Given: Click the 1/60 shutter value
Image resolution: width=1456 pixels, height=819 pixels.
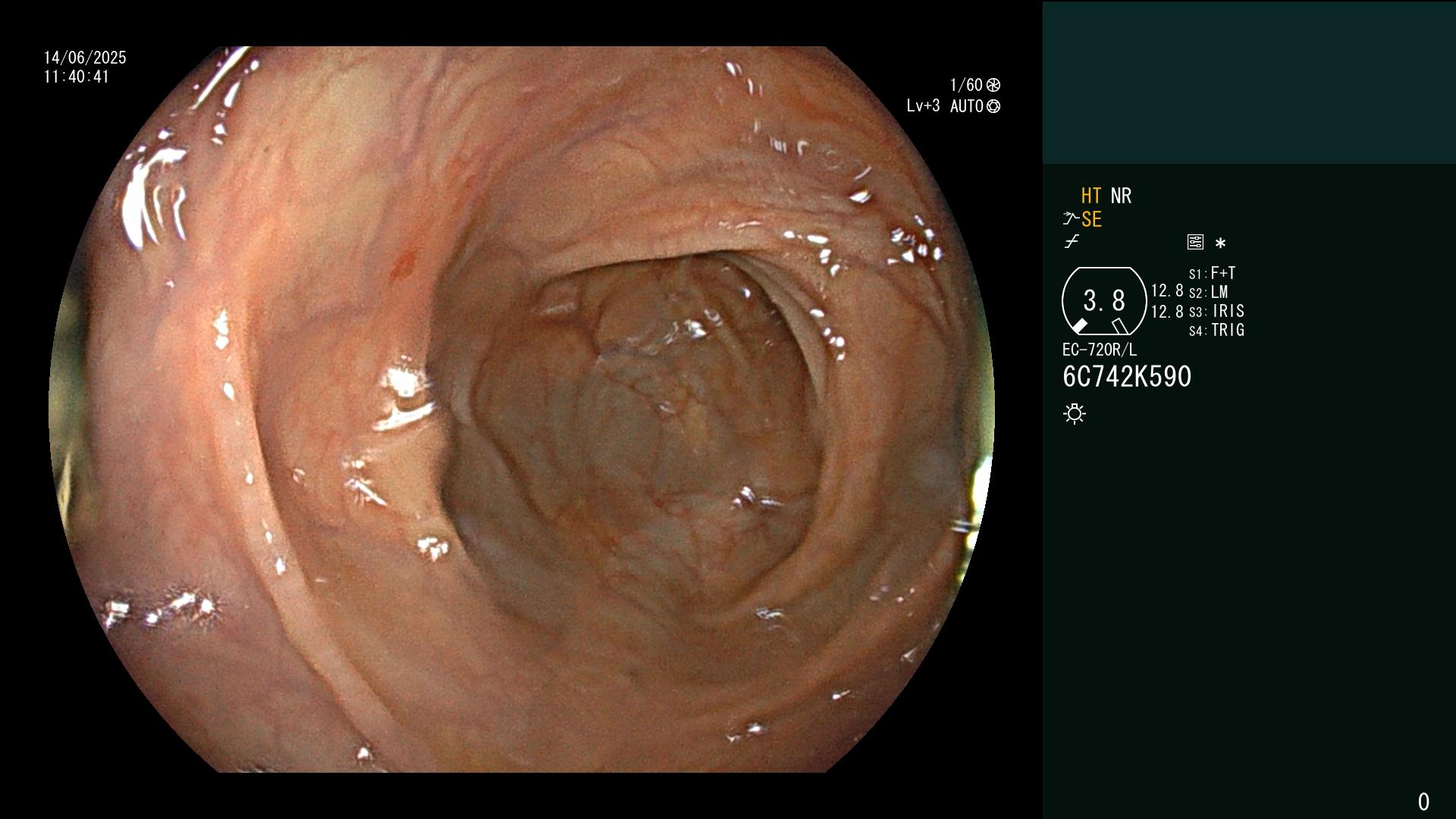Looking at the screenshot, I should click(x=966, y=85).
